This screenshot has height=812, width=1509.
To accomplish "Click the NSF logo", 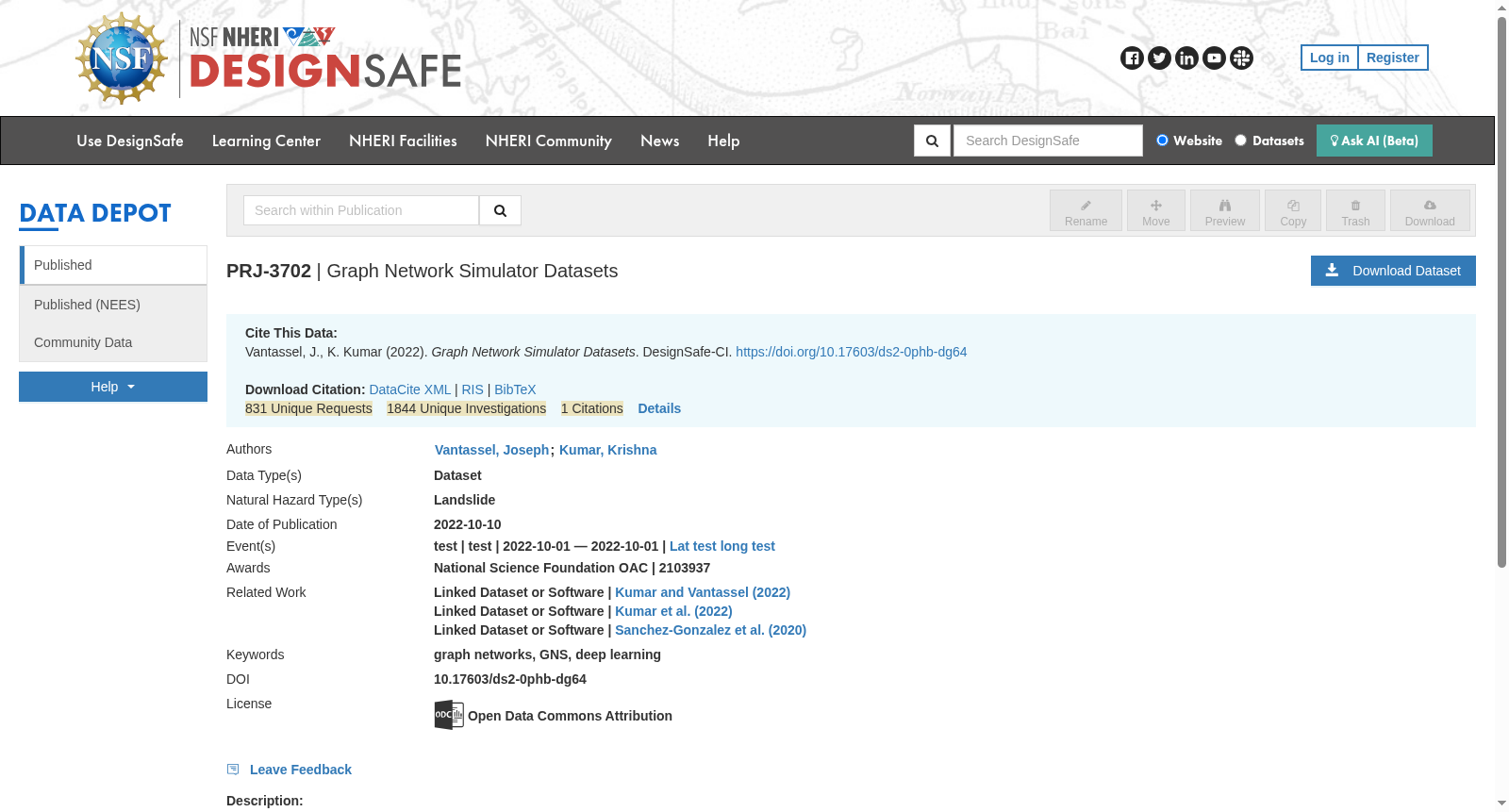I will pos(122,58).
